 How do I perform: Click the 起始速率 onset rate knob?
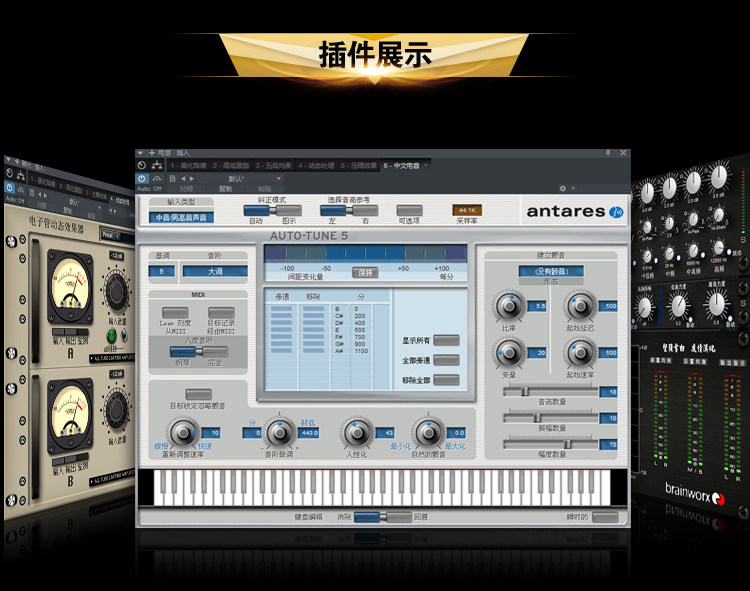click(x=580, y=353)
